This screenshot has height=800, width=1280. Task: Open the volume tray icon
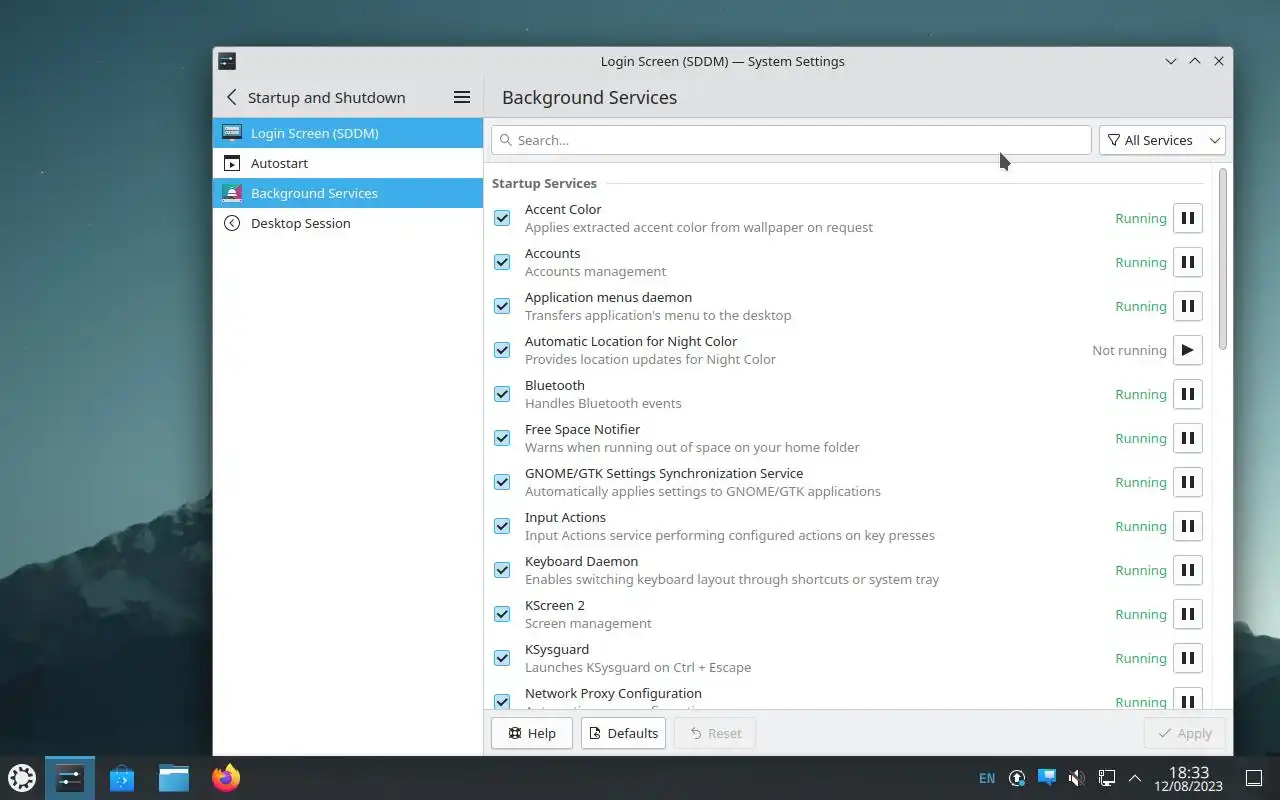(x=1076, y=778)
